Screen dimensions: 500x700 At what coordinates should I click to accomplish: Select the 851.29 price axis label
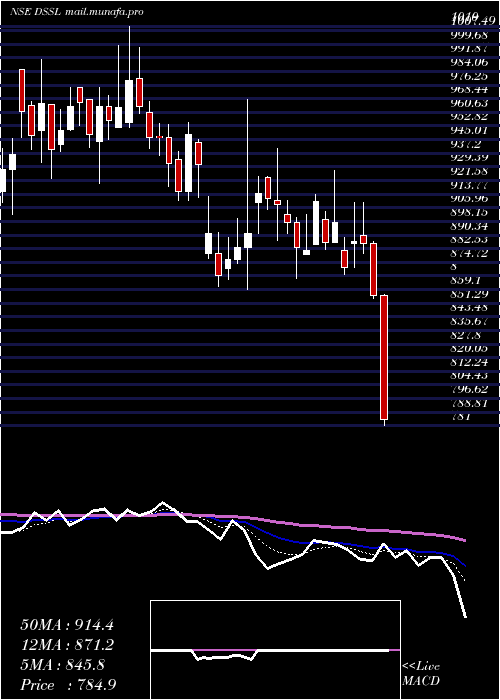point(470,294)
